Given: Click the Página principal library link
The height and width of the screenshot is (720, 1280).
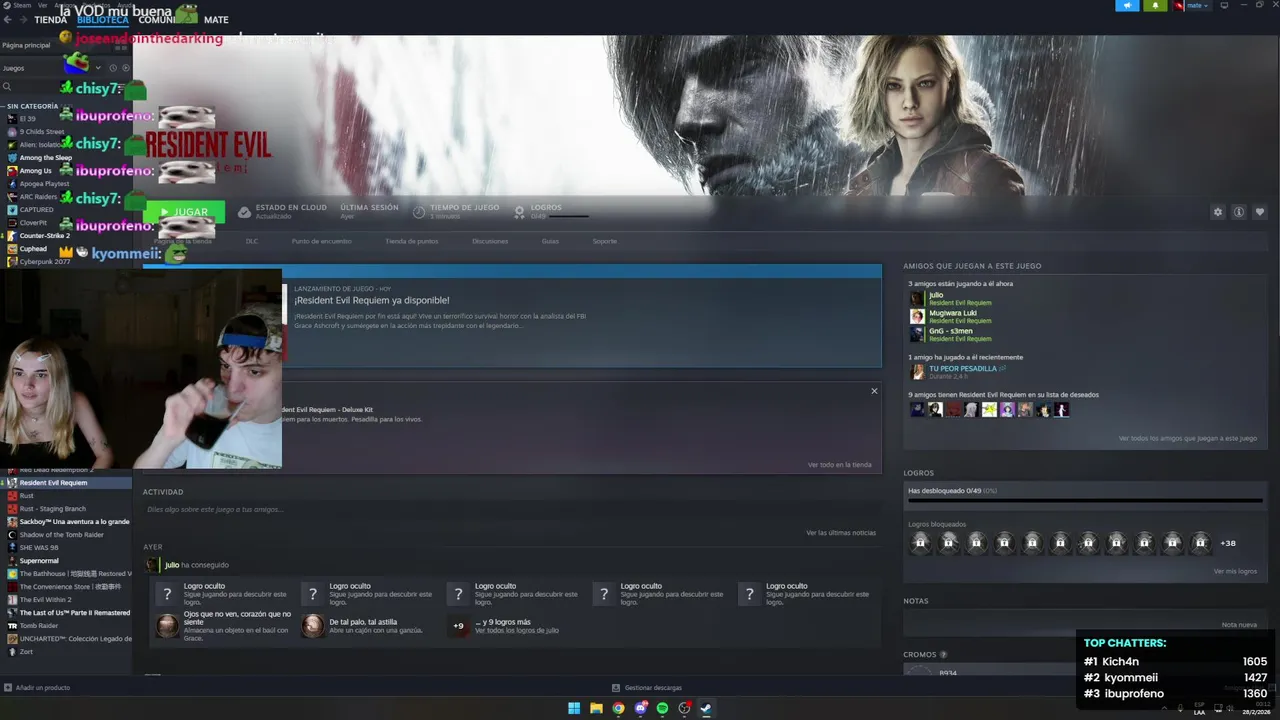Looking at the screenshot, I should click(26, 45).
